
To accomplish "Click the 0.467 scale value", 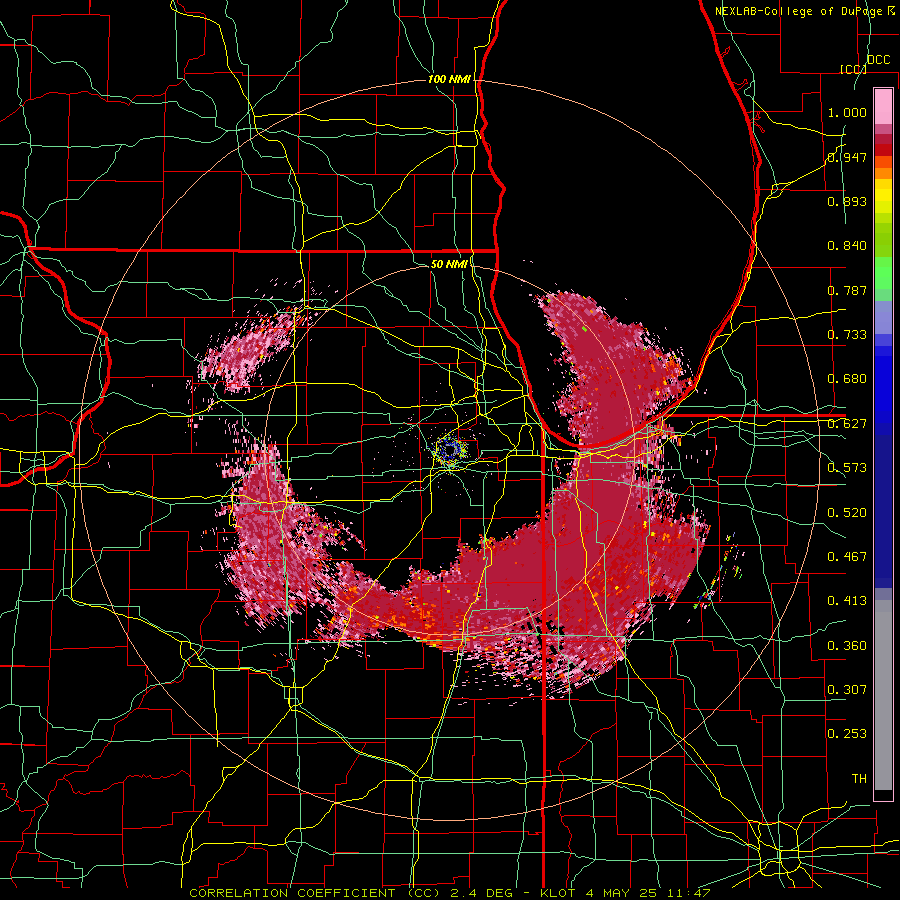I will click(847, 557).
